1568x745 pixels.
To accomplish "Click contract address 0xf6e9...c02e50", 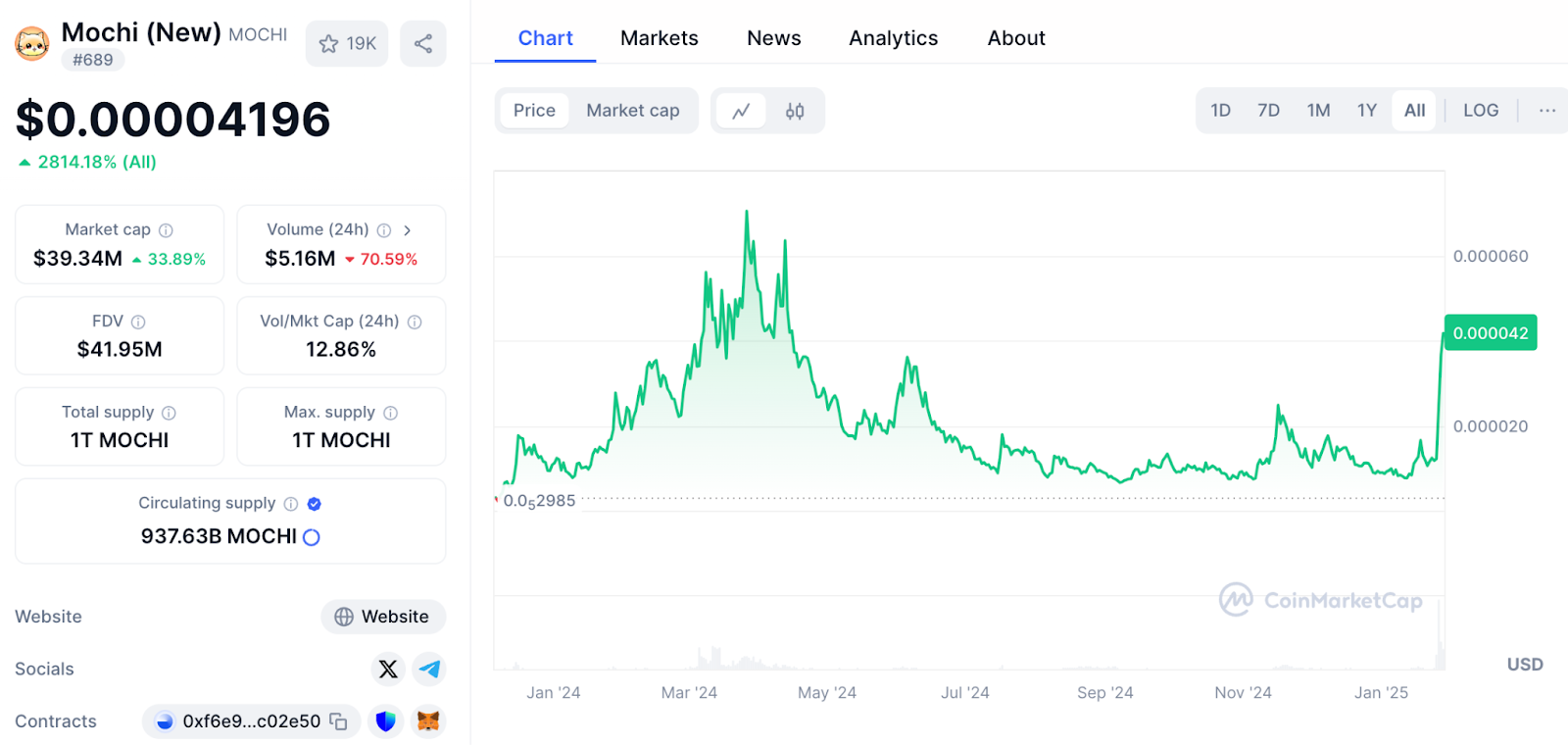I will pos(252,721).
